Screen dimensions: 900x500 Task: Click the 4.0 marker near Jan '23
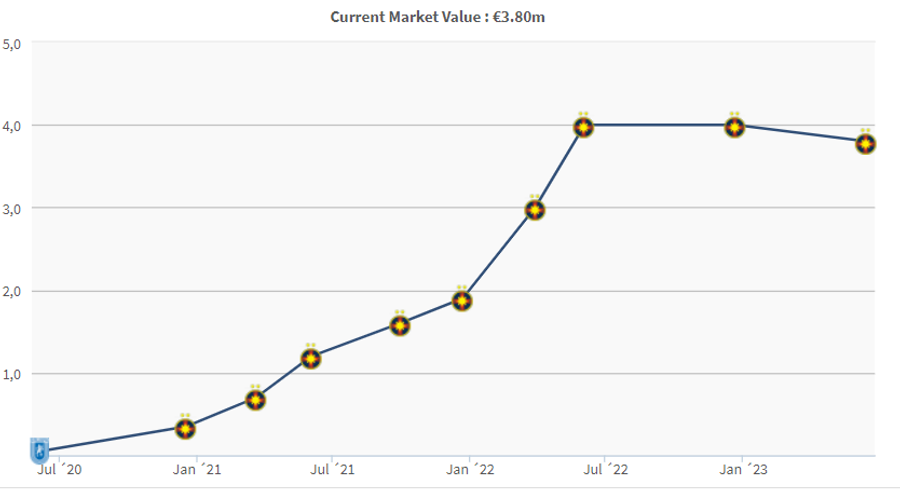pos(735,126)
